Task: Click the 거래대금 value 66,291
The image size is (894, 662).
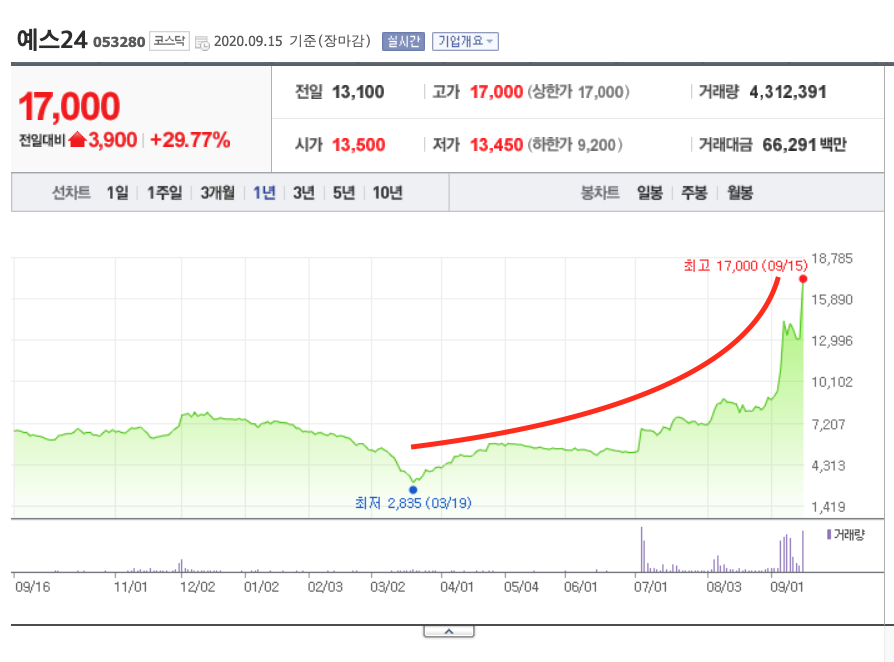Action: (x=789, y=145)
